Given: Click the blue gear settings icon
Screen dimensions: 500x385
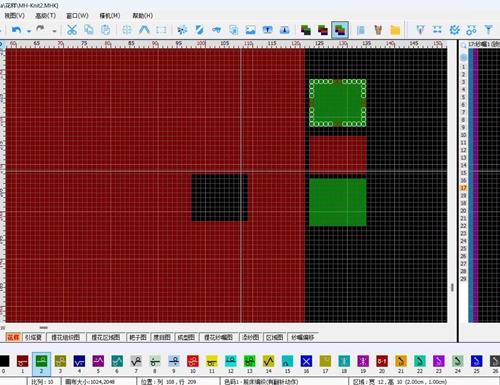Looking at the screenshot, I should [x=454, y=30].
